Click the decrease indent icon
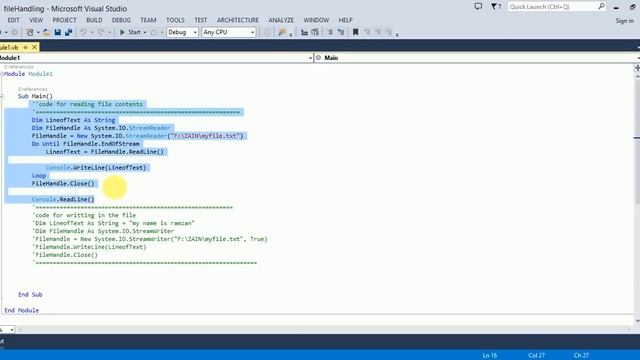This screenshot has height=360, width=640. [x=304, y=32]
